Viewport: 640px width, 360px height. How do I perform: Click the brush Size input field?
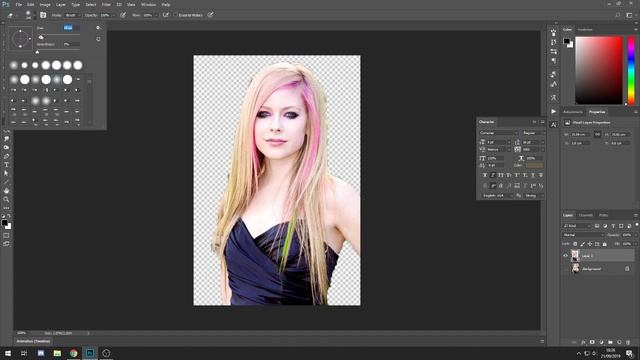click(71, 28)
